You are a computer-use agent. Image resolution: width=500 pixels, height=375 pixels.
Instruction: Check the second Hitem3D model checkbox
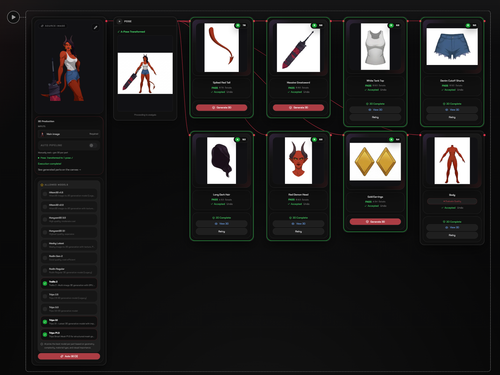[x=45, y=207]
